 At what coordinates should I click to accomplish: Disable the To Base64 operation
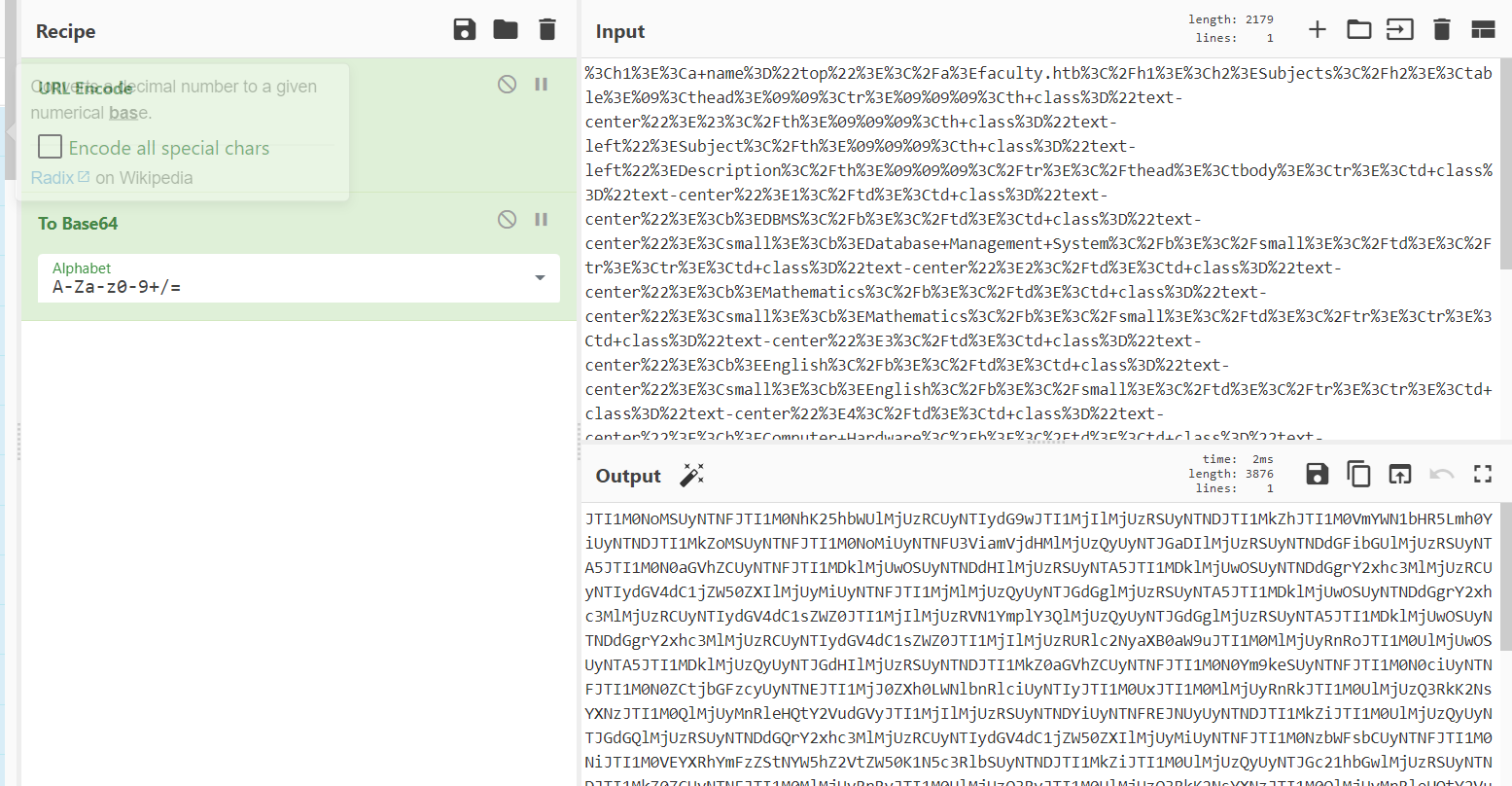[x=507, y=220]
